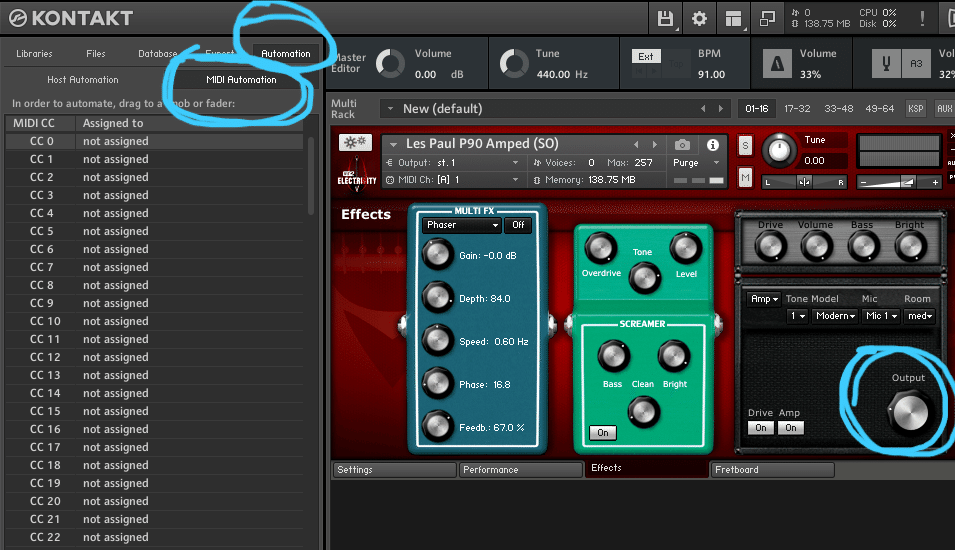The height and width of the screenshot is (550, 955).
Task: Click the camera snapshot icon
Action: click(x=683, y=144)
